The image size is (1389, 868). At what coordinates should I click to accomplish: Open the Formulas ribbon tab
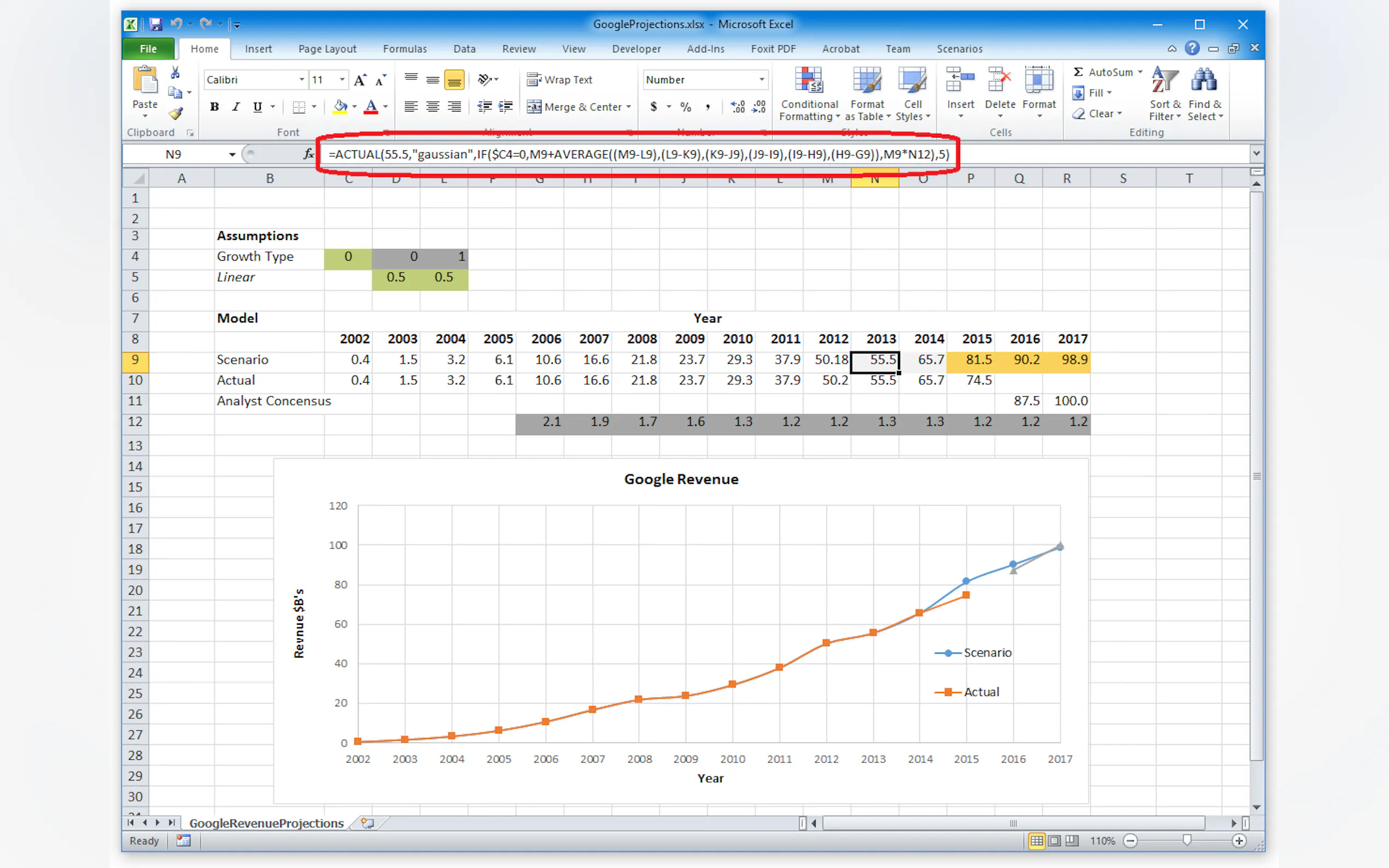(x=404, y=49)
